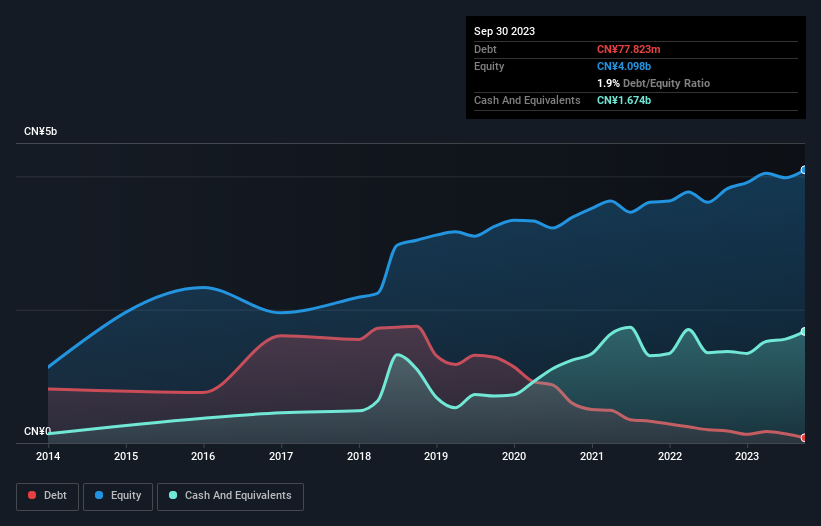Toggle Cash And Equivalents legend button

(230, 496)
